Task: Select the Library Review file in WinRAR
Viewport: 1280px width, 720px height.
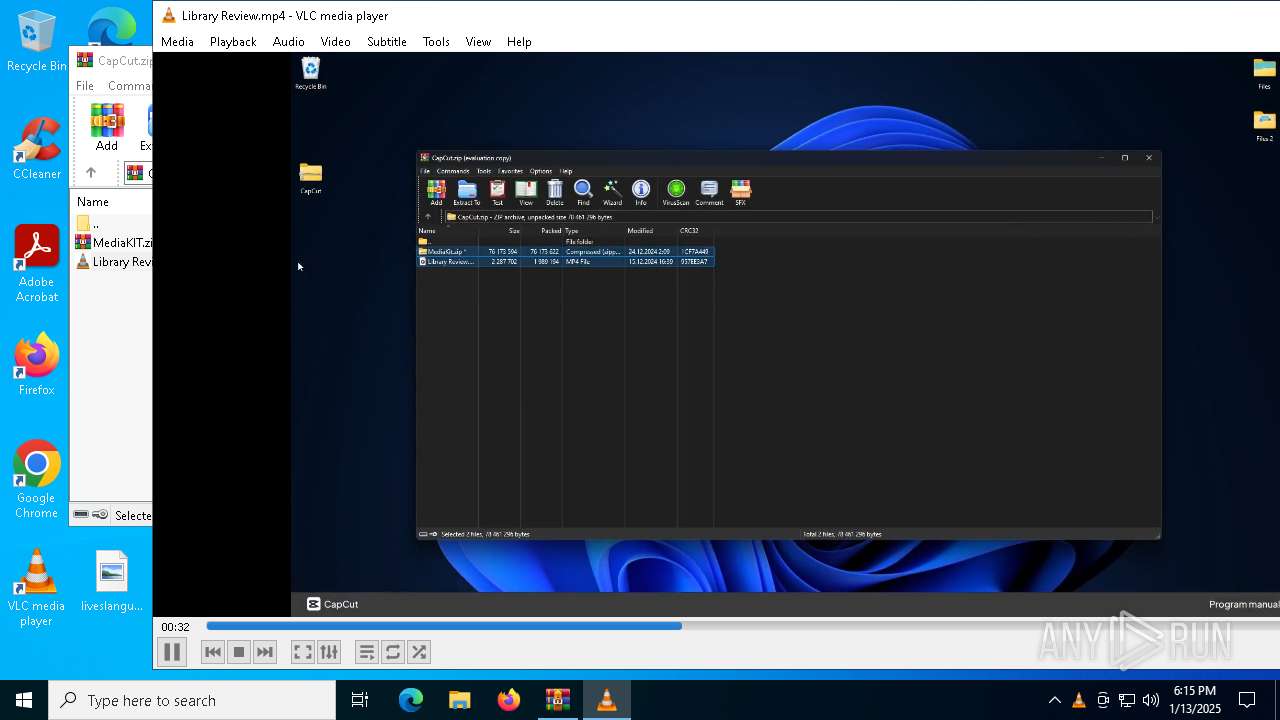Action: [x=113, y=262]
